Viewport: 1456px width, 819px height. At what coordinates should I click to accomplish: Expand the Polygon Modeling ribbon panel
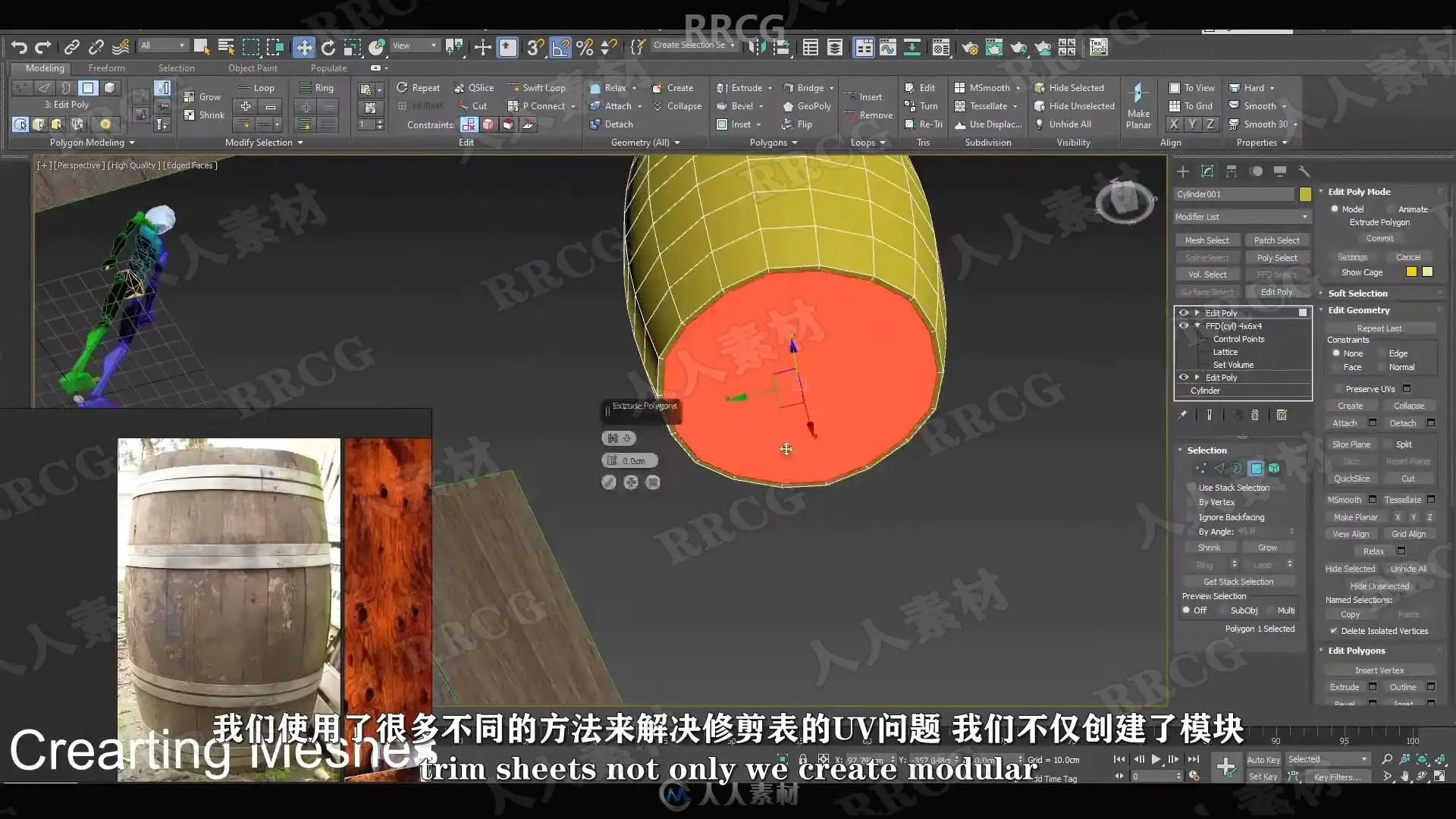[x=92, y=143]
